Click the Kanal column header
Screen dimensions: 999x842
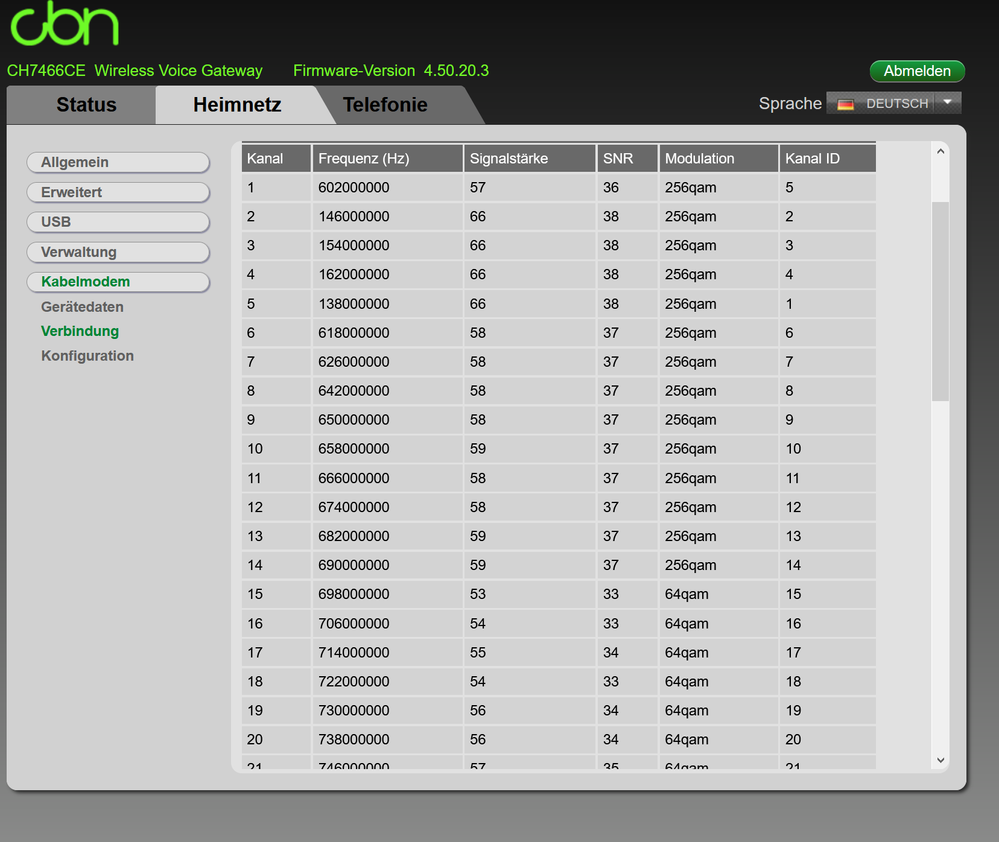click(276, 159)
